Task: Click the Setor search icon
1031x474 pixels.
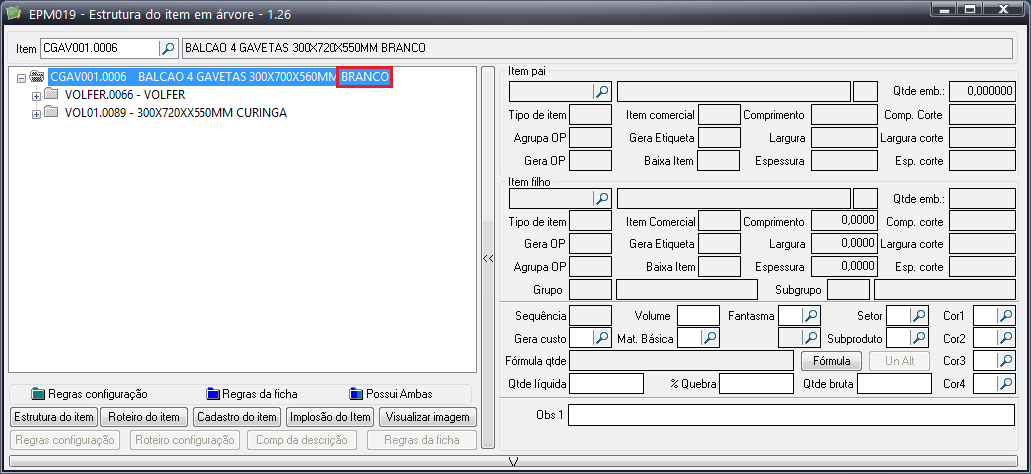Action: 920,316
